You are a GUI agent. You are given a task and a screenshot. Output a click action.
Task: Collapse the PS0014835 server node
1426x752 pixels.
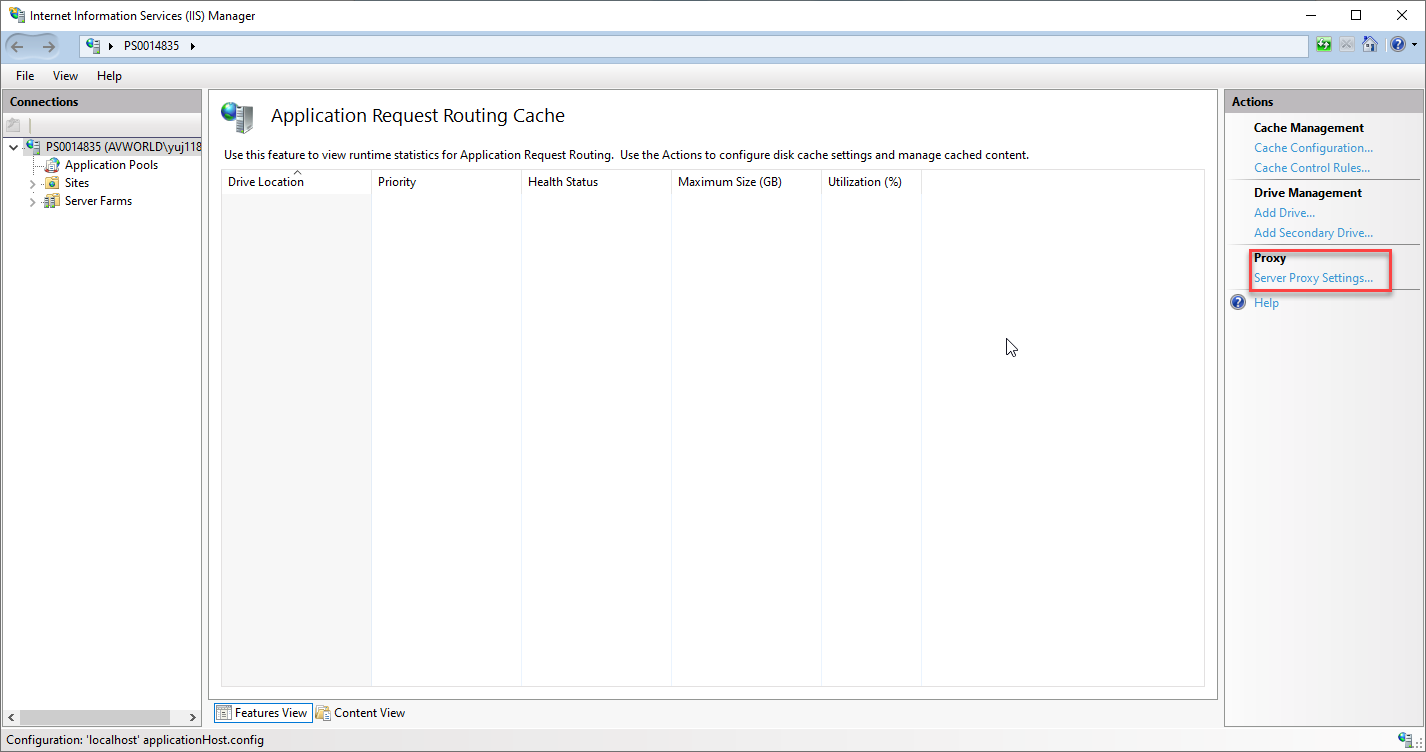coord(13,148)
